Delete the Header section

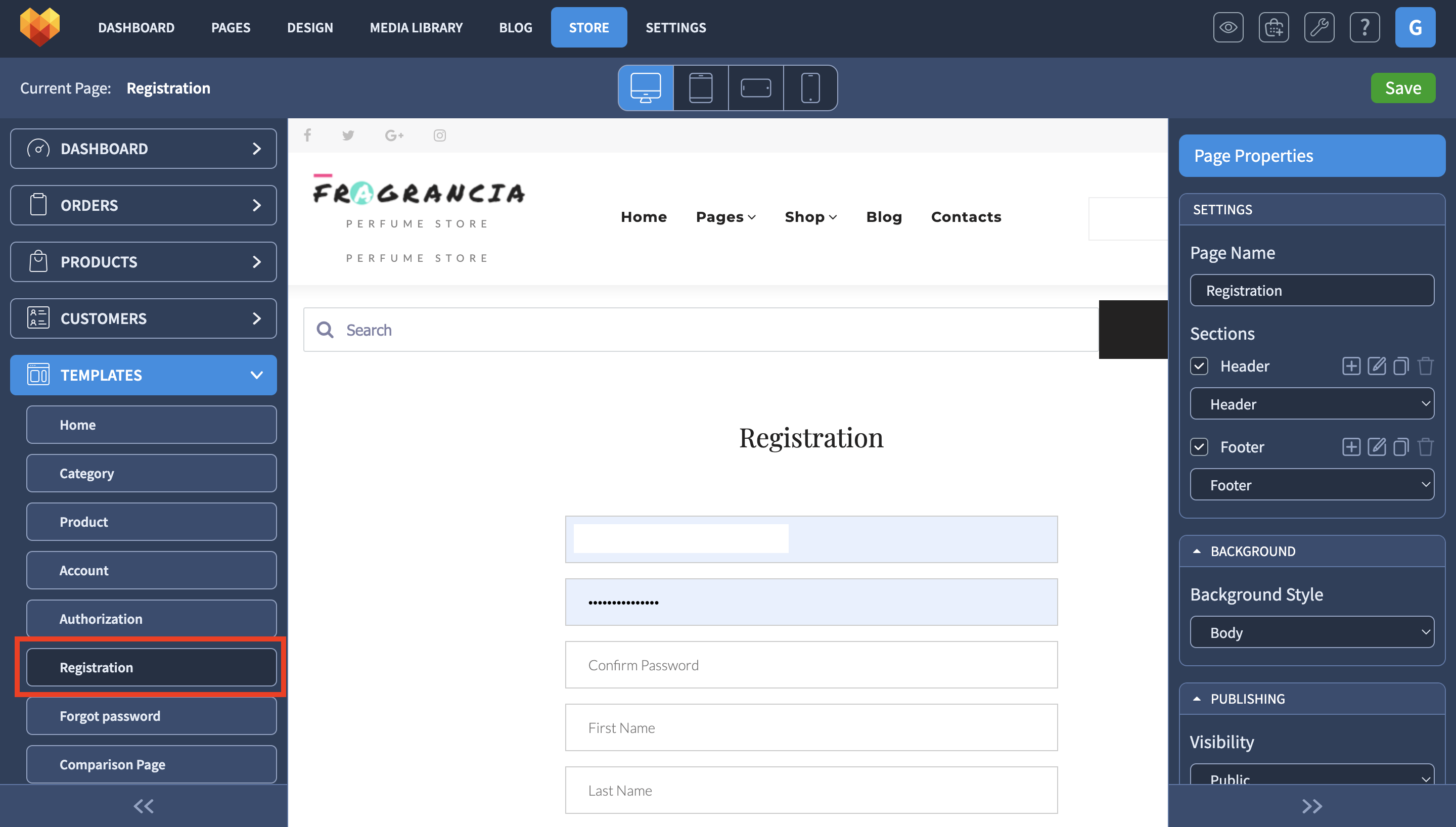(1425, 366)
